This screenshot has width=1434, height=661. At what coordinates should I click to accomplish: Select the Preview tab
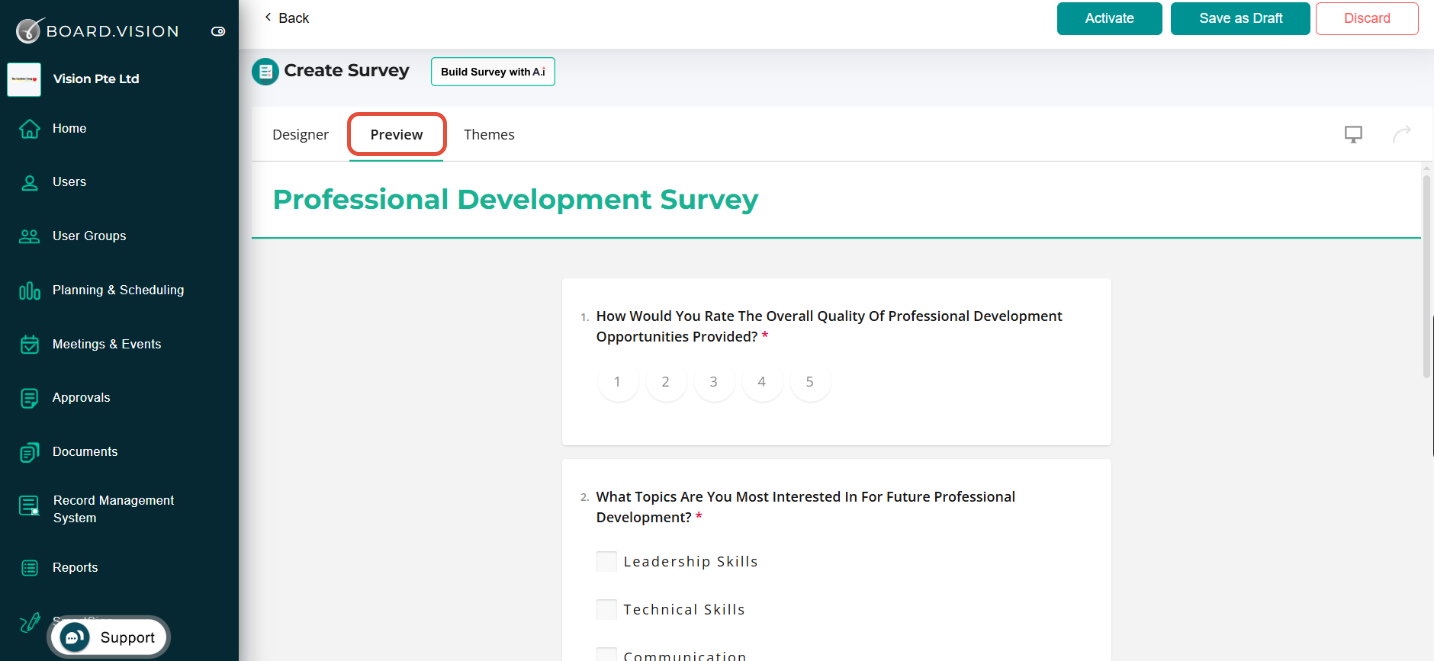(x=397, y=135)
